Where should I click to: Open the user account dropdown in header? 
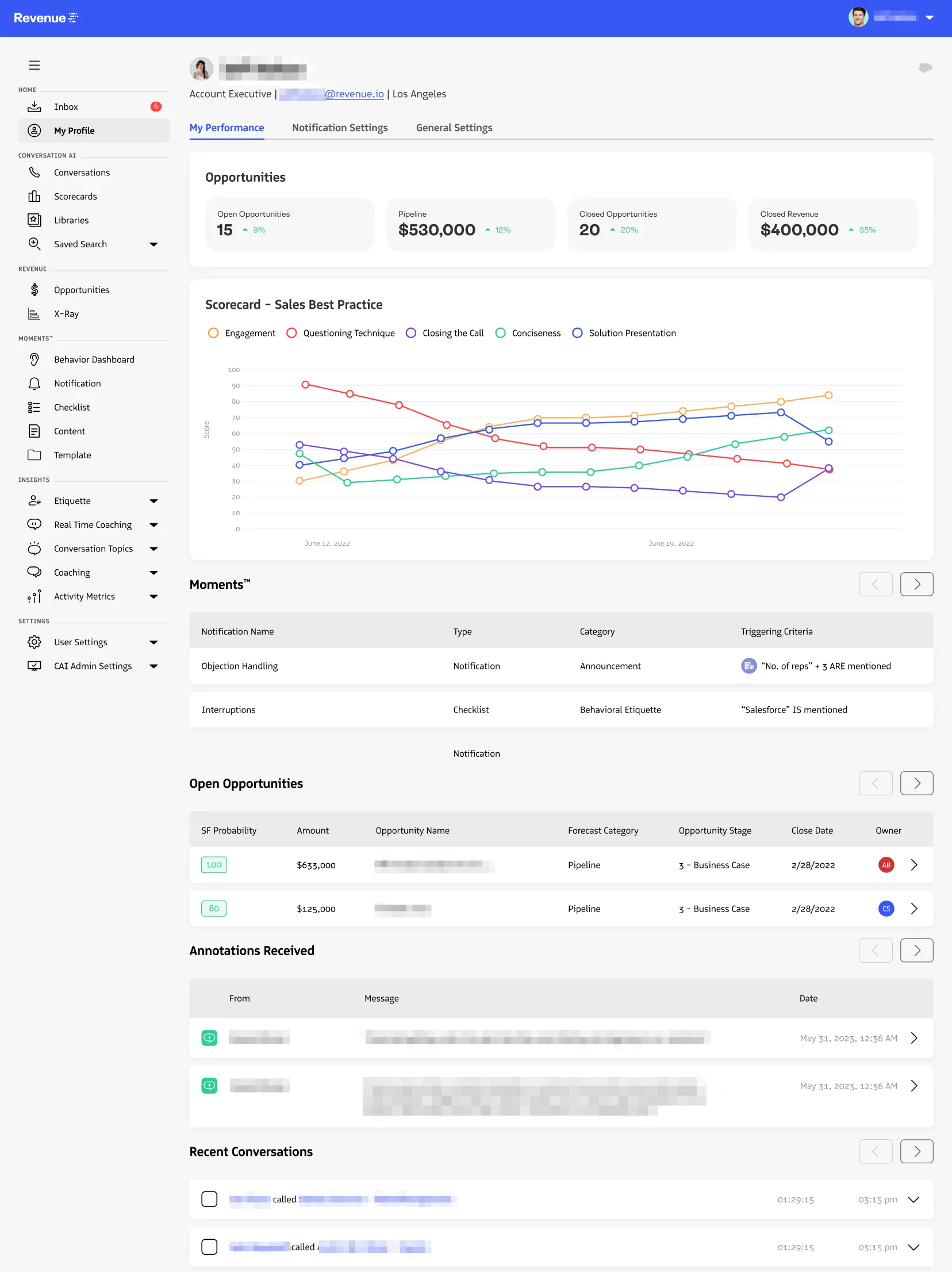(930, 18)
